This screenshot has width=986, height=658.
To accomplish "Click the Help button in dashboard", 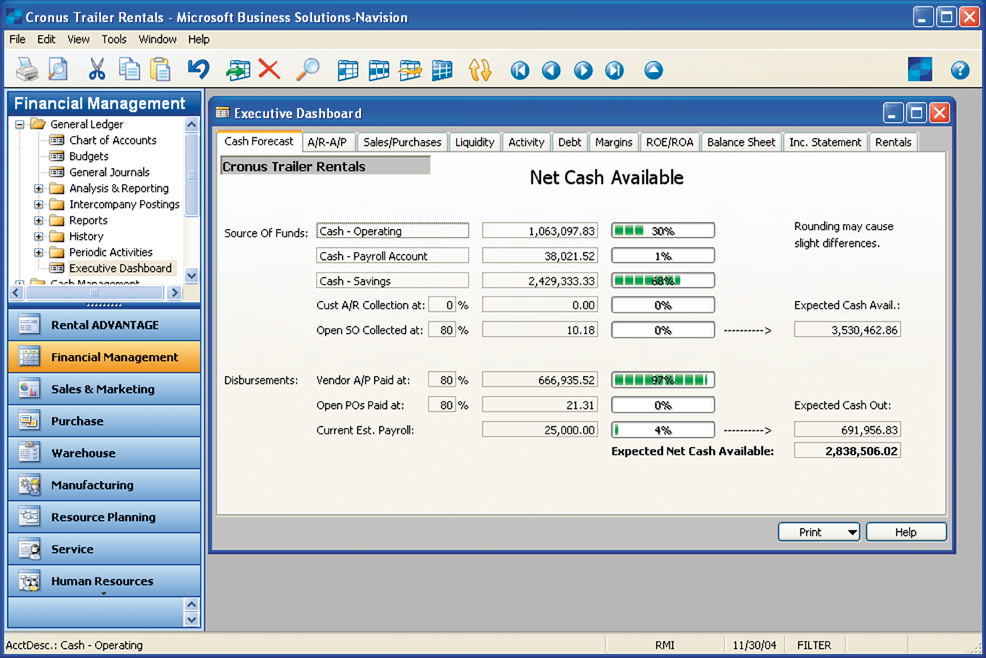I will 906,532.
